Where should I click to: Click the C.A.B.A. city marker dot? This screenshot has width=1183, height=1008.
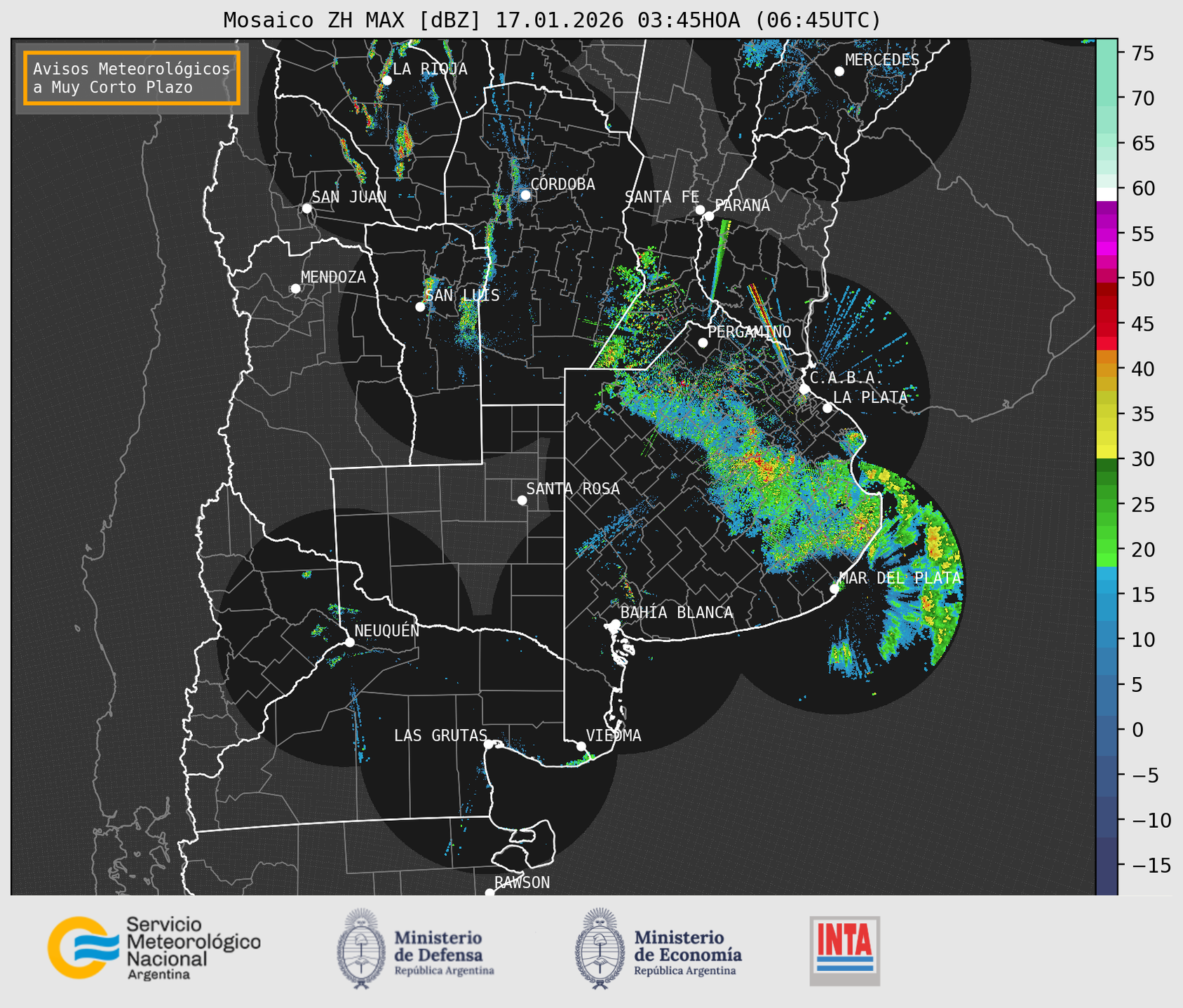point(804,389)
